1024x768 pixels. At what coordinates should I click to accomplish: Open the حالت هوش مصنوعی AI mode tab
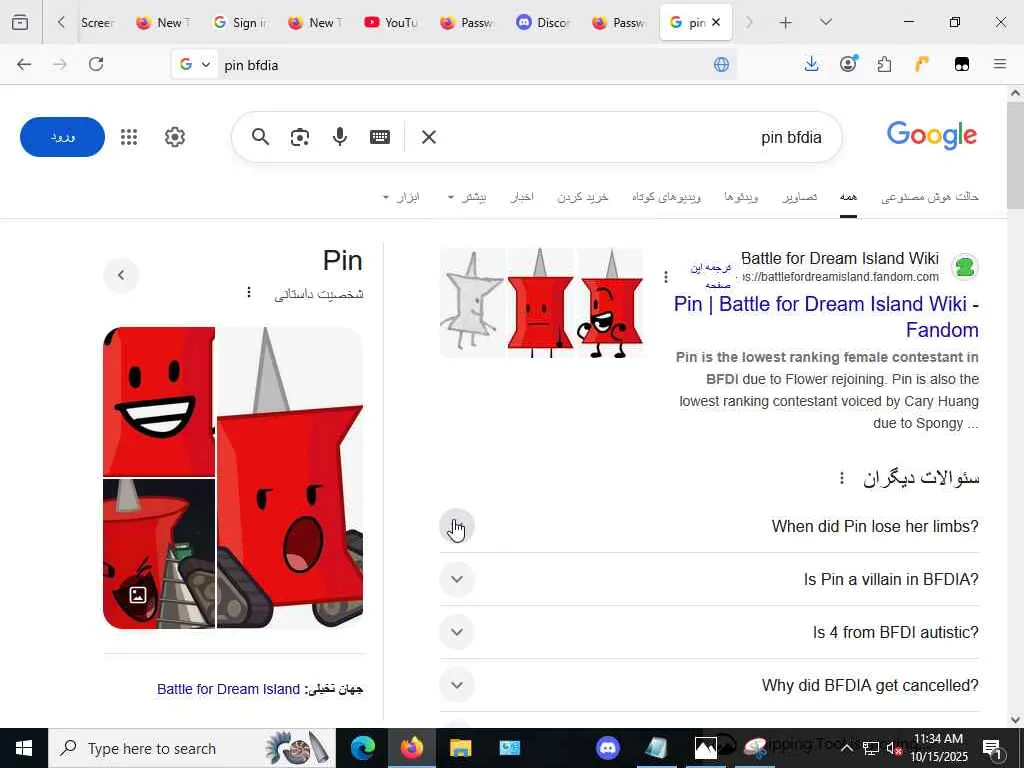(x=930, y=197)
